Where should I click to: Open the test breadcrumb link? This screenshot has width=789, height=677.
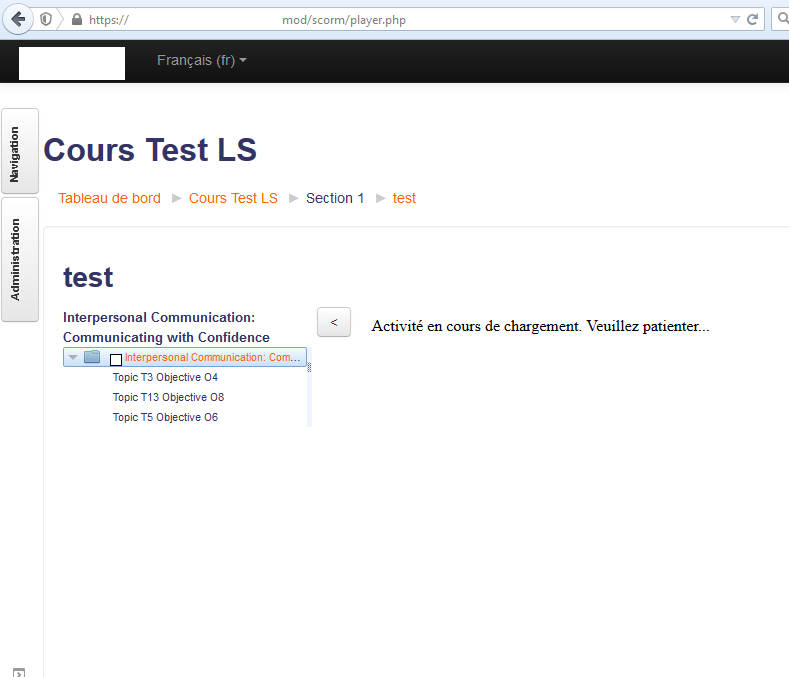[404, 198]
